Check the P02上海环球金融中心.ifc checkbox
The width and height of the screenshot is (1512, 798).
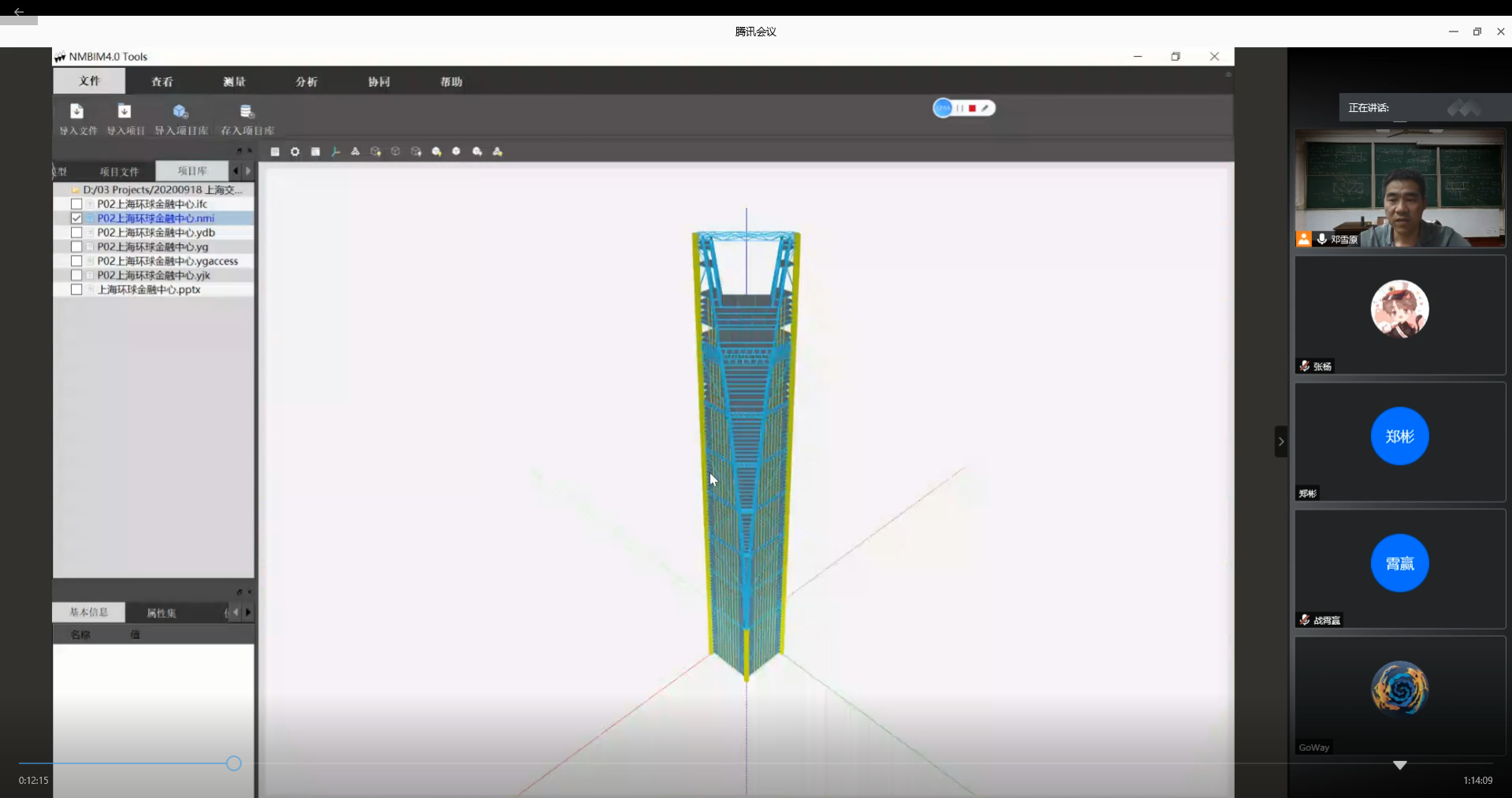pos(76,204)
